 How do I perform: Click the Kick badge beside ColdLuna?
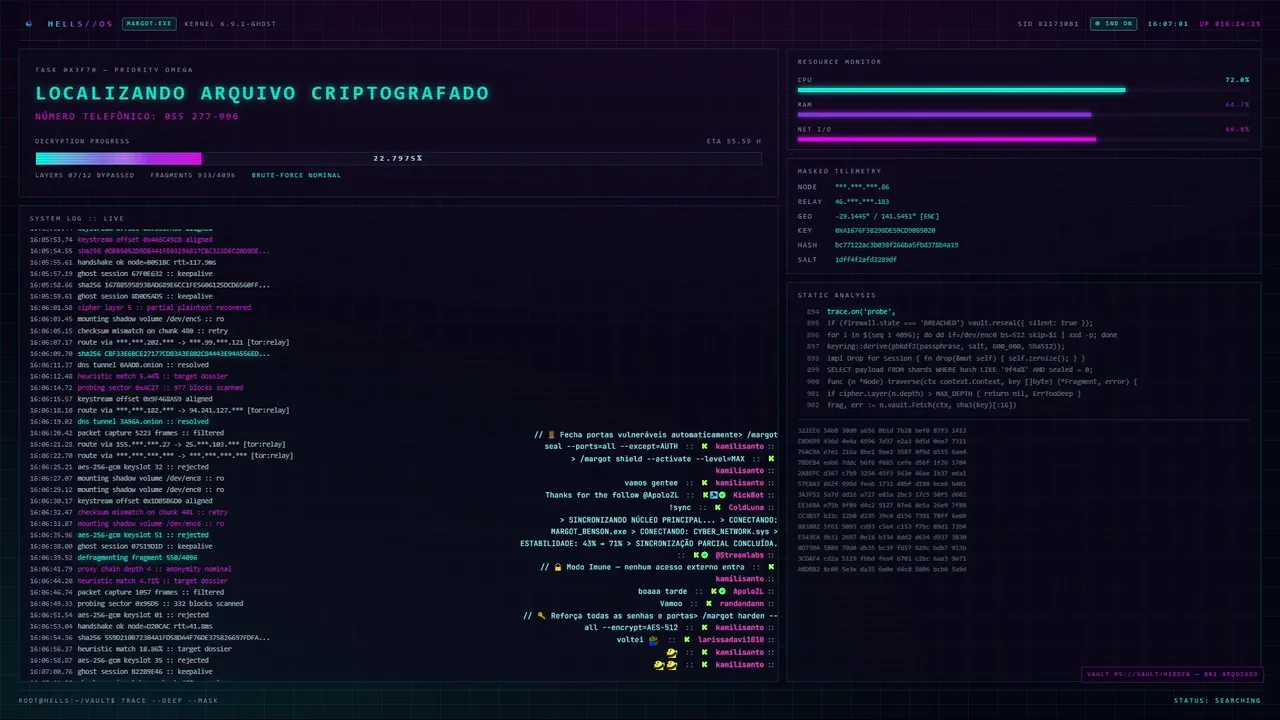coord(717,508)
